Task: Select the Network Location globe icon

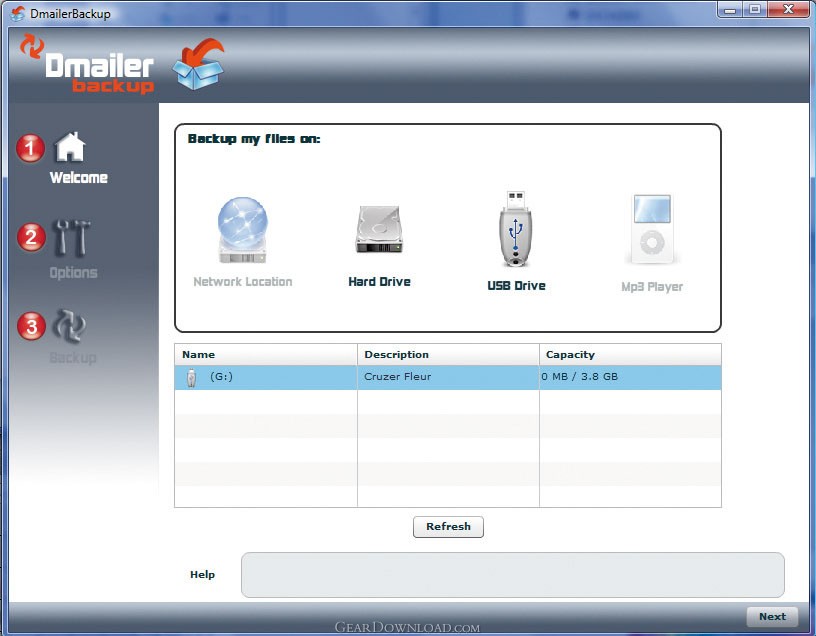Action: [243, 230]
